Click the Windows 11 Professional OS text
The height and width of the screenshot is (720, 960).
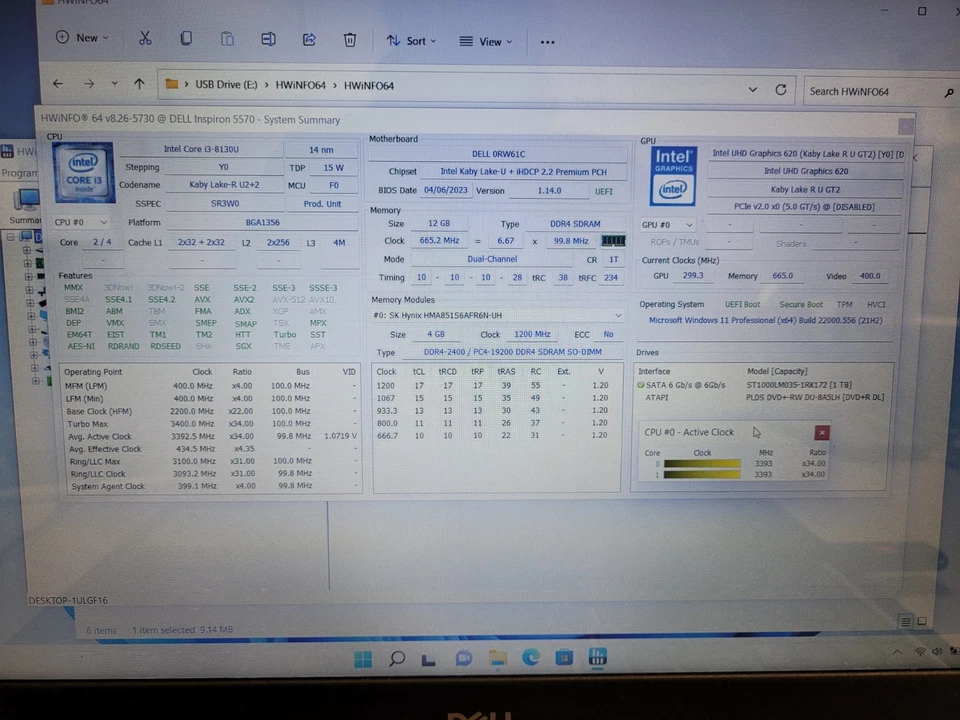[x=765, y=320]
